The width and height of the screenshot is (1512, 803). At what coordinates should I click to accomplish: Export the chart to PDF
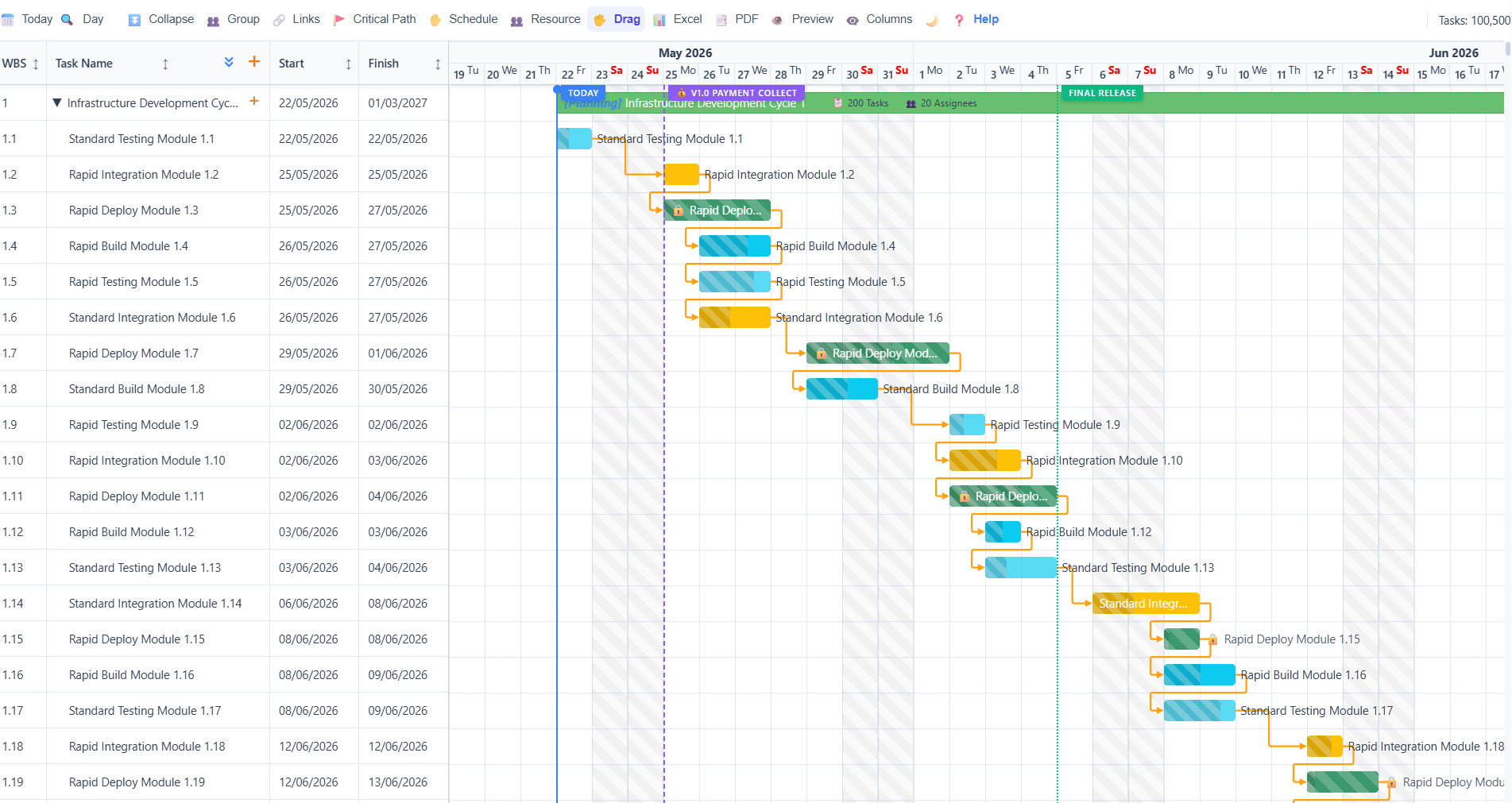tap(737, 19)
